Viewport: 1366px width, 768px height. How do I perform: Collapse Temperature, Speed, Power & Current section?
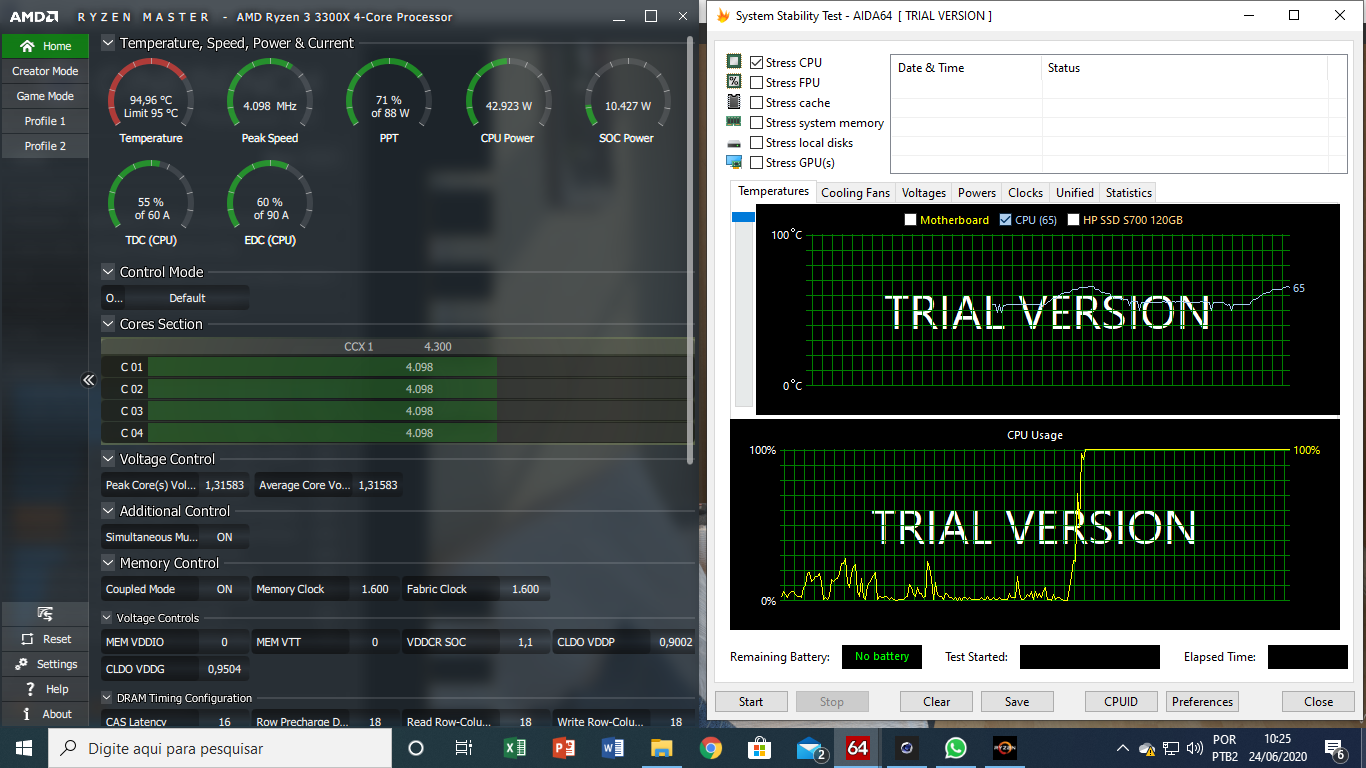tap(108, 43)
